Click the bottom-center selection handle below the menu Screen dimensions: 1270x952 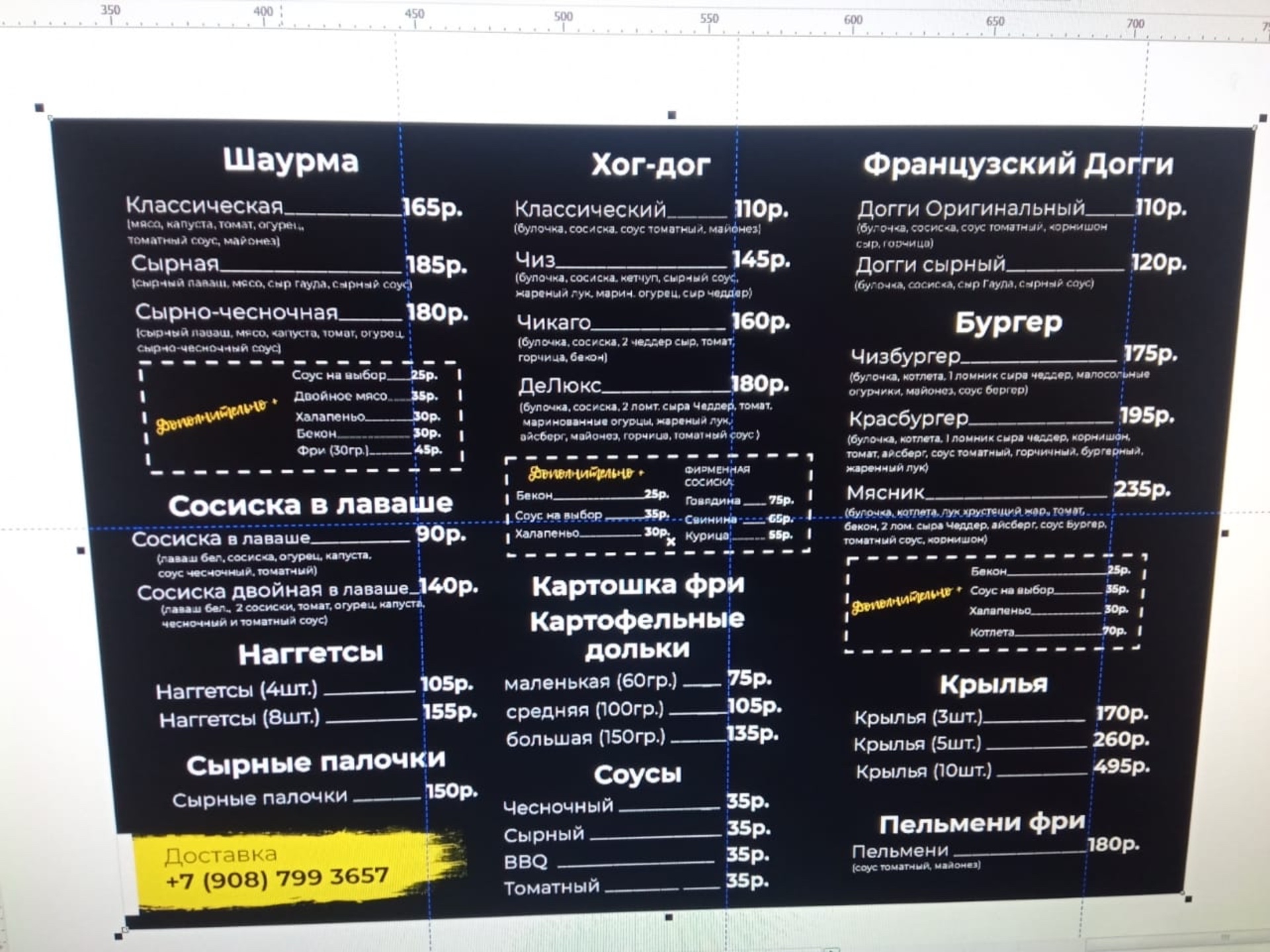pyautogui.click(x=669, y=917)
